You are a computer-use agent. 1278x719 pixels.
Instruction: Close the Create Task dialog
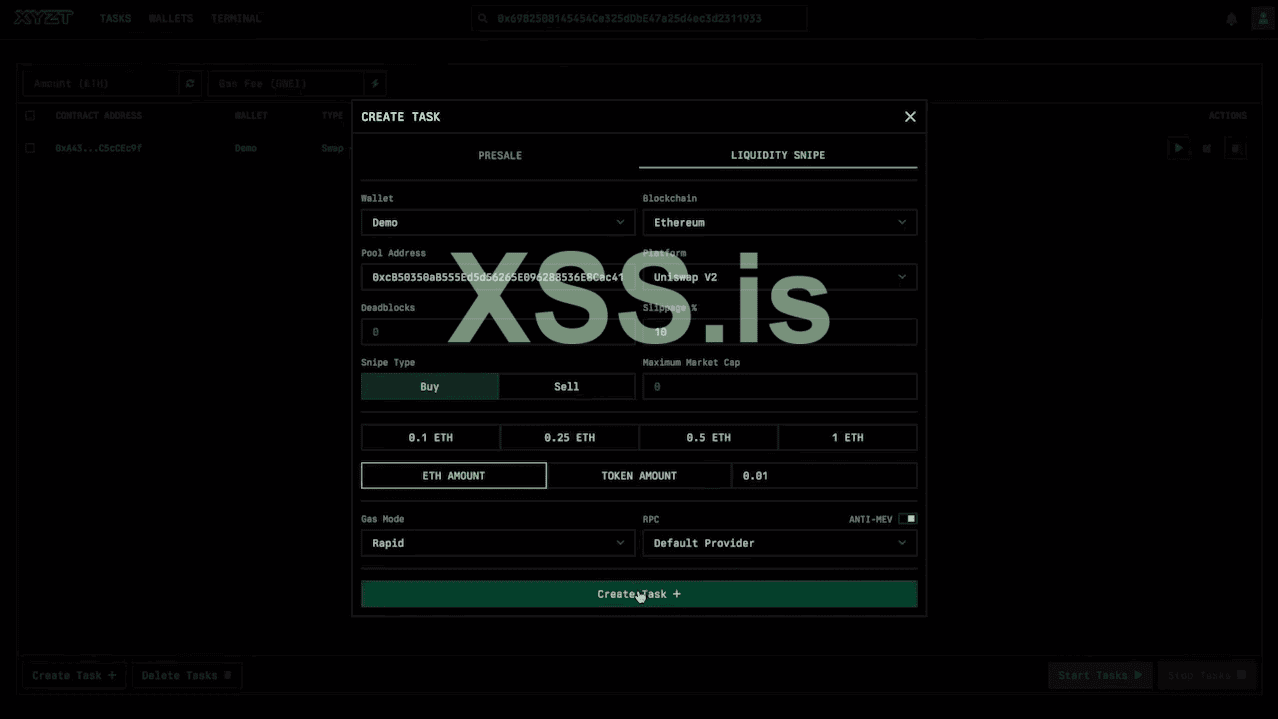pyautogui.click(x=910, y=116)
